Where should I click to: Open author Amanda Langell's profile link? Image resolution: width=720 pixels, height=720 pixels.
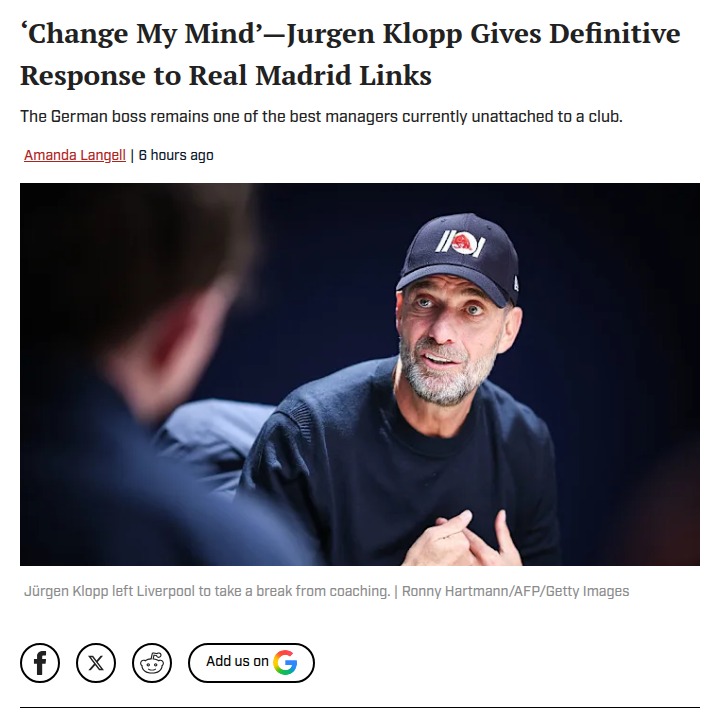75,155
